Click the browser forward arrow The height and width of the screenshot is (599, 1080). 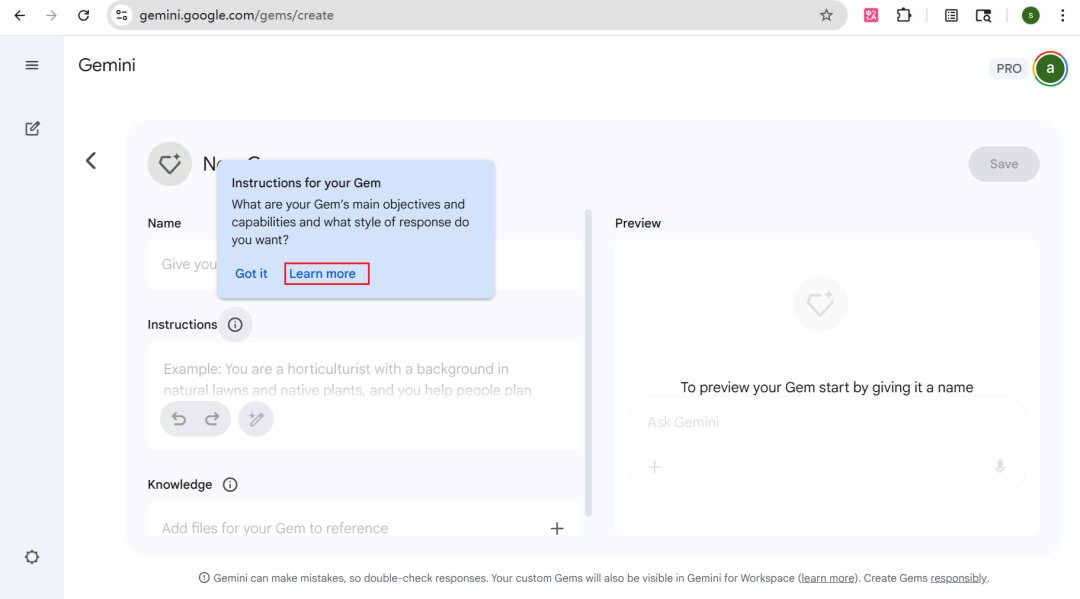point(51,15)
